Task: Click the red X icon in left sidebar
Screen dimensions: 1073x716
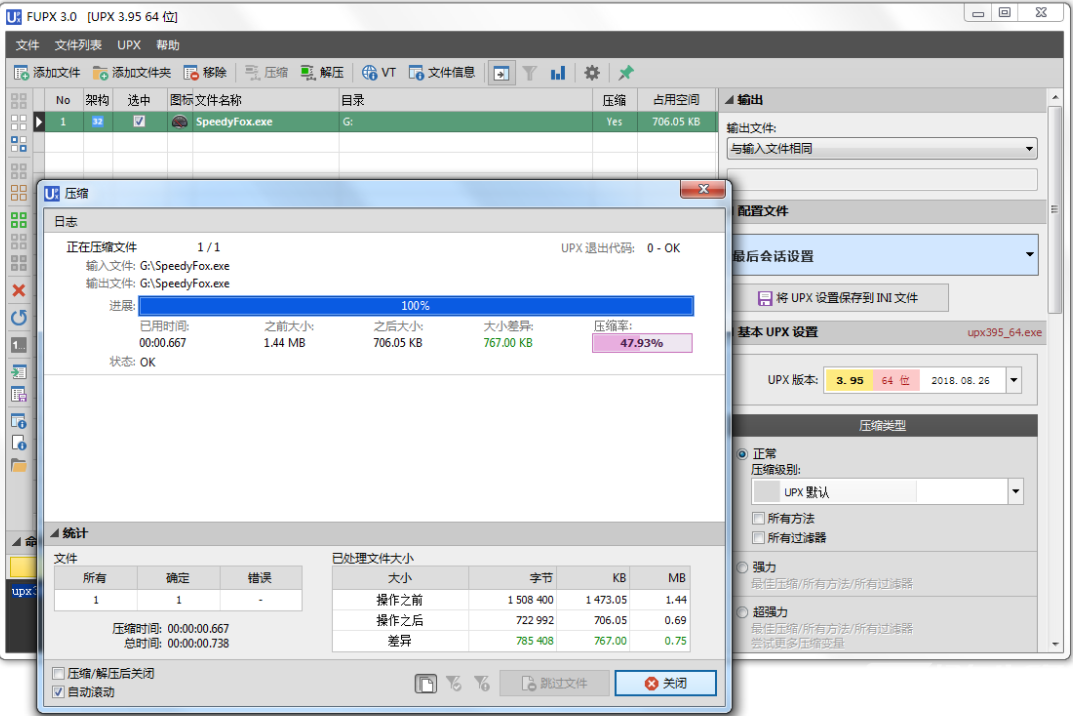Action: click(x=18, y=290)
